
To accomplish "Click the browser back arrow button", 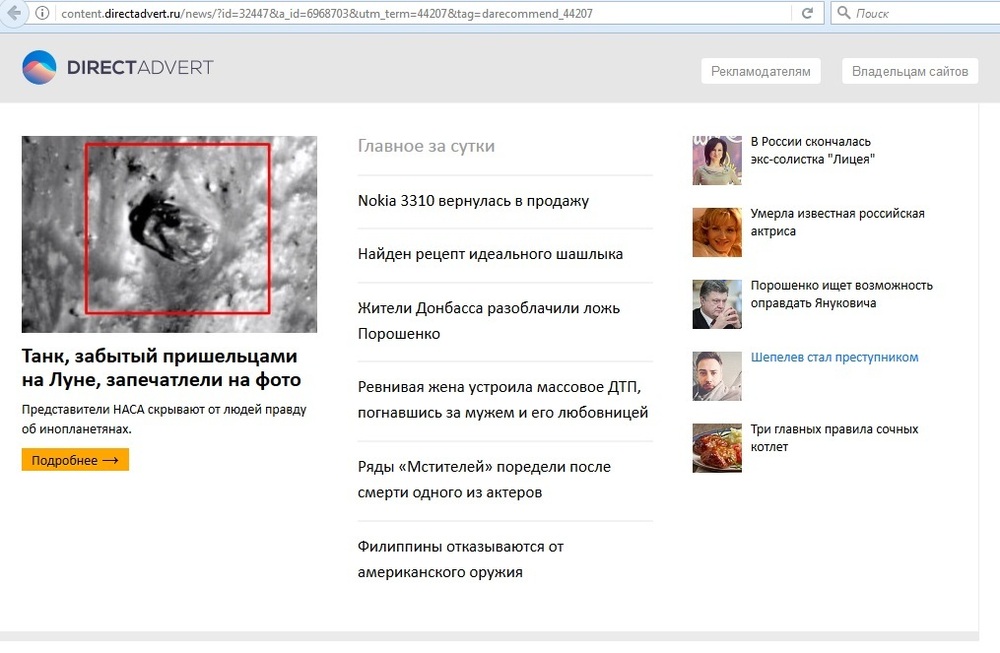I will tap(14, 13).
